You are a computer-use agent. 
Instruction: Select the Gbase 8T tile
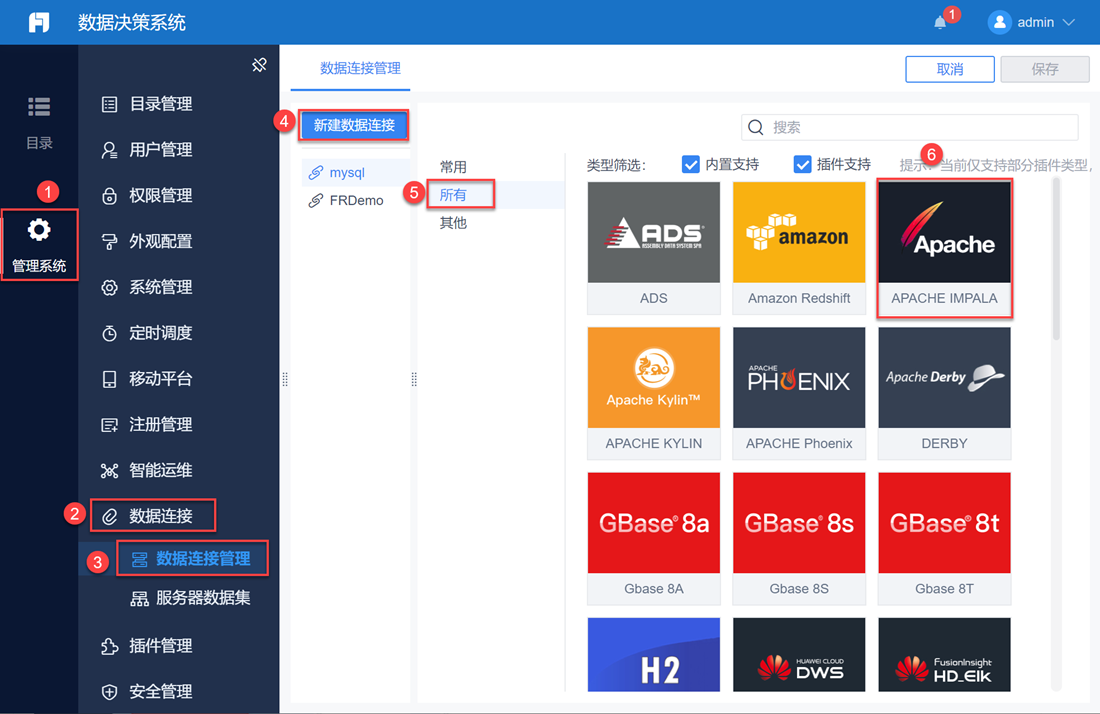(944, 539)
